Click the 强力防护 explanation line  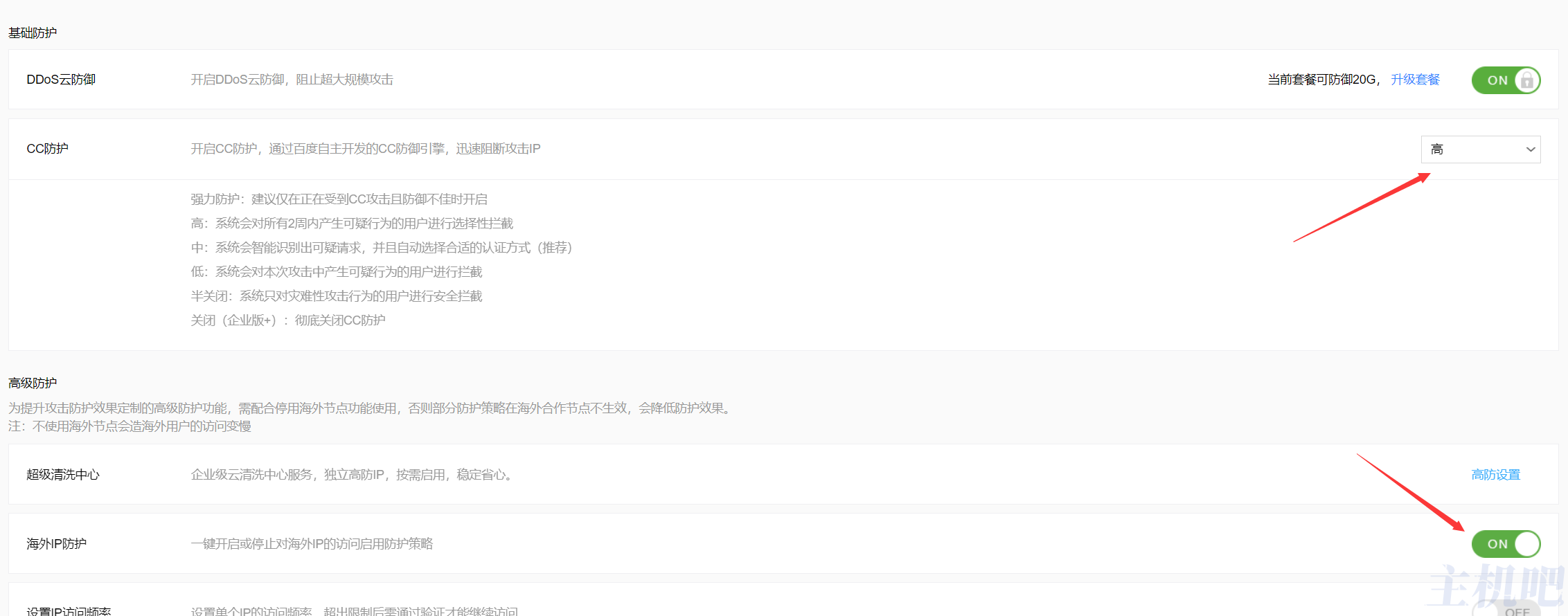point(339,199)
